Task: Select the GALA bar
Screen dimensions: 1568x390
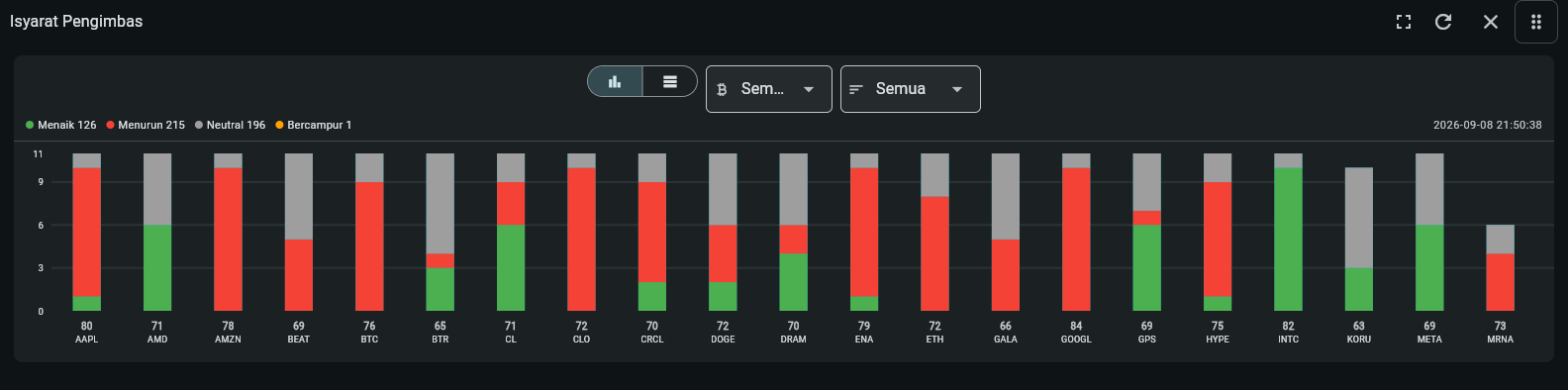Action: 1006,232
